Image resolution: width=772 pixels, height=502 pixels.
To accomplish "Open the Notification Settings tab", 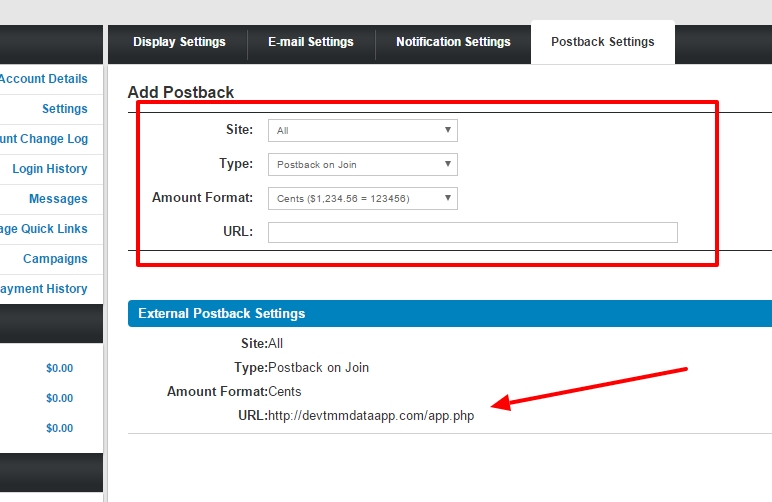I will (x=453, y=42).
